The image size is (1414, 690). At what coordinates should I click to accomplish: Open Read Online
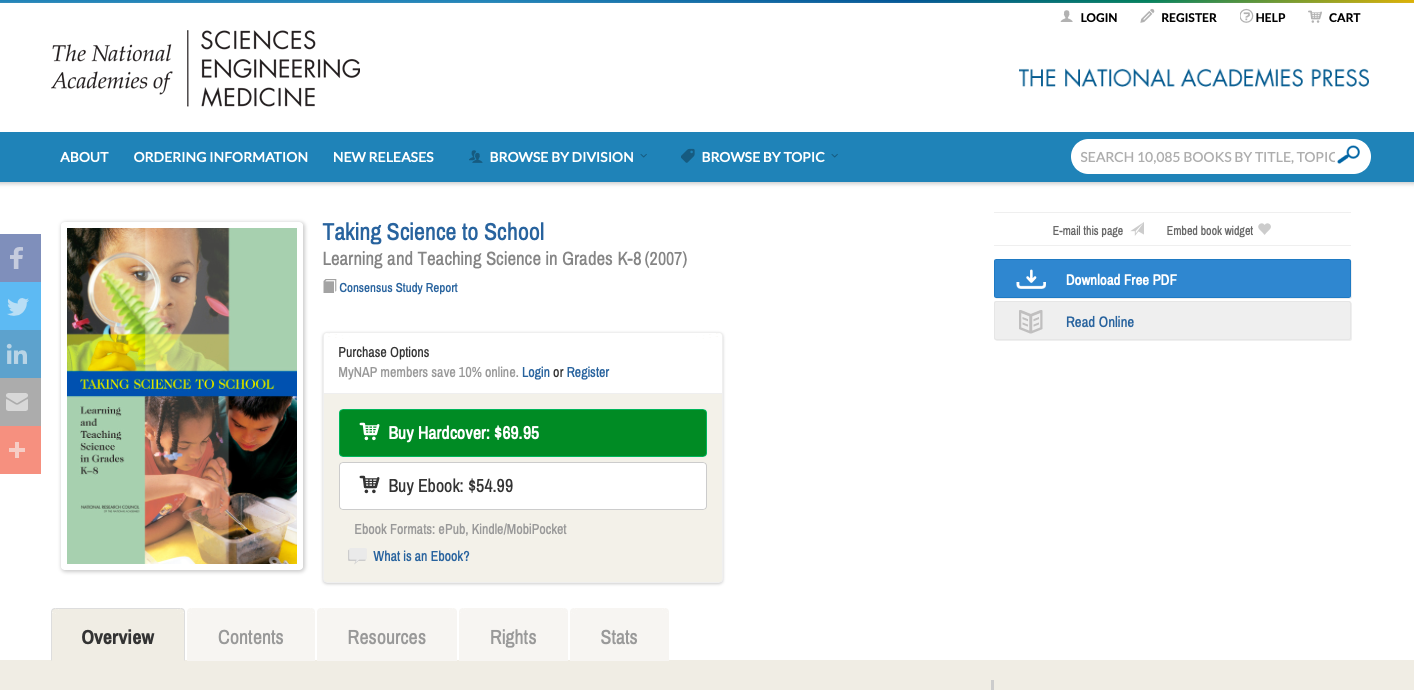coord(1172,322)
